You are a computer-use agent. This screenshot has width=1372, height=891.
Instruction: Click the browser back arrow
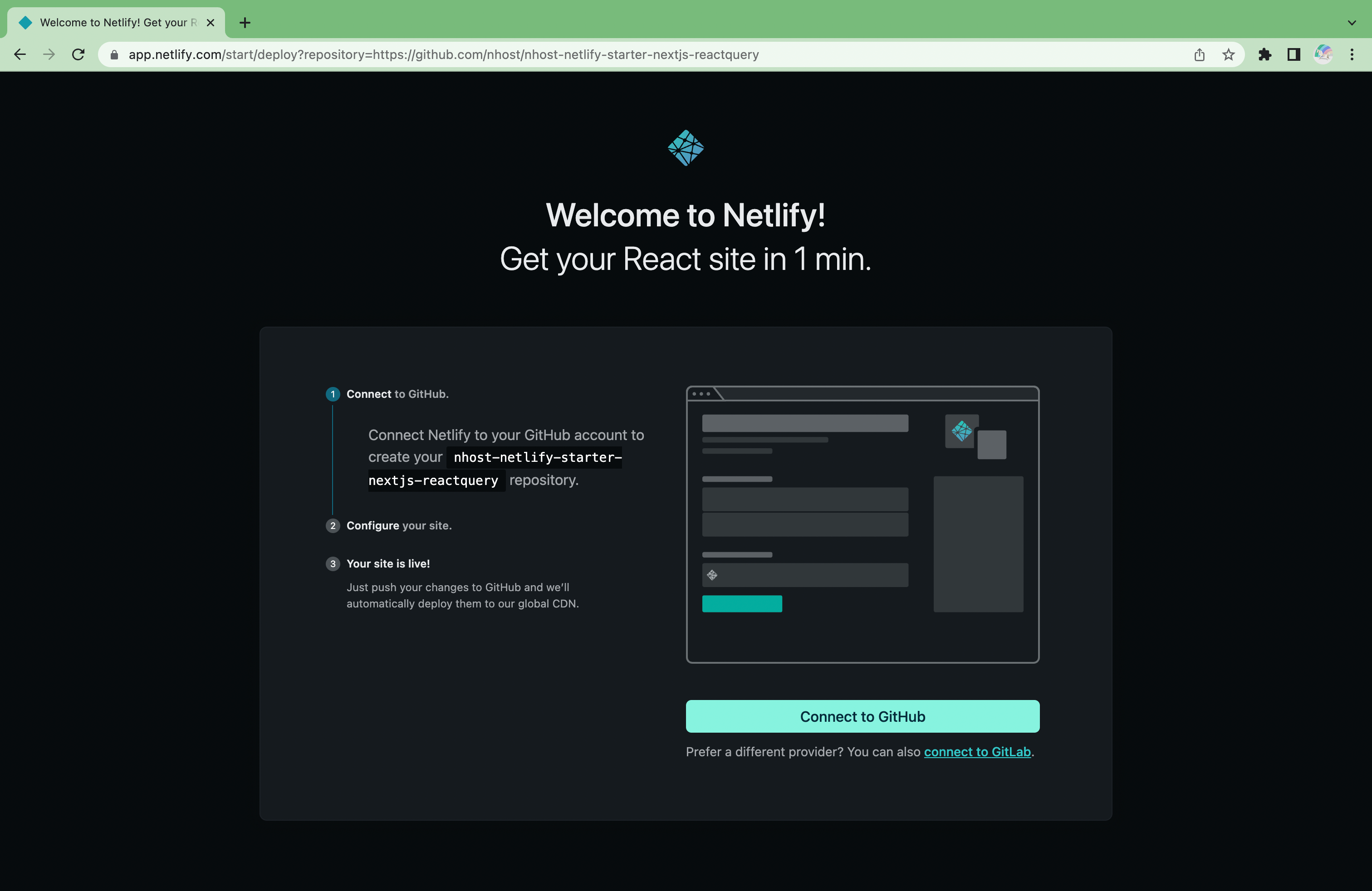20,55
